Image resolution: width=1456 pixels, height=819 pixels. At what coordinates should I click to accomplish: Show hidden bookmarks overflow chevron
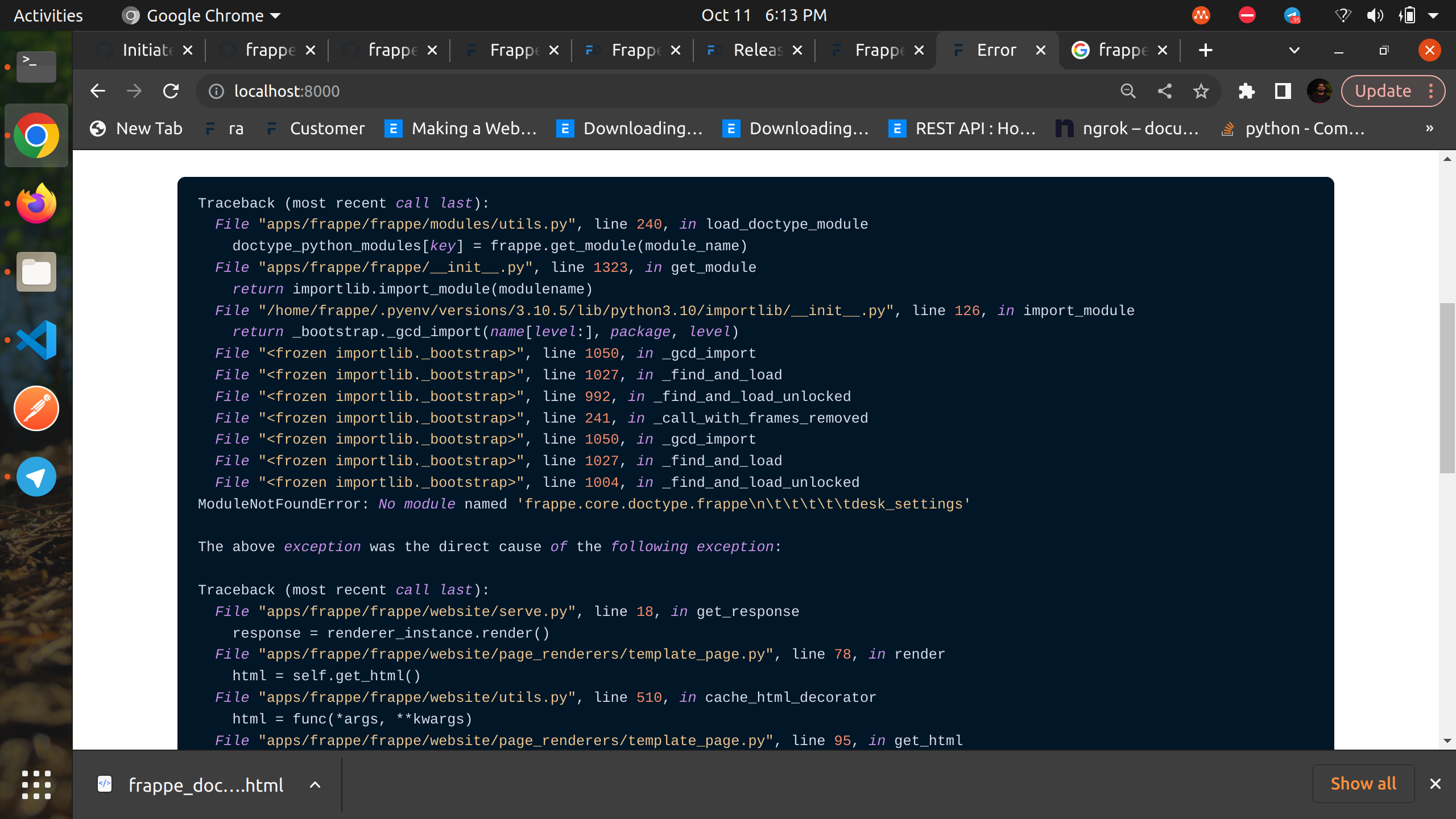point(1429,129)
